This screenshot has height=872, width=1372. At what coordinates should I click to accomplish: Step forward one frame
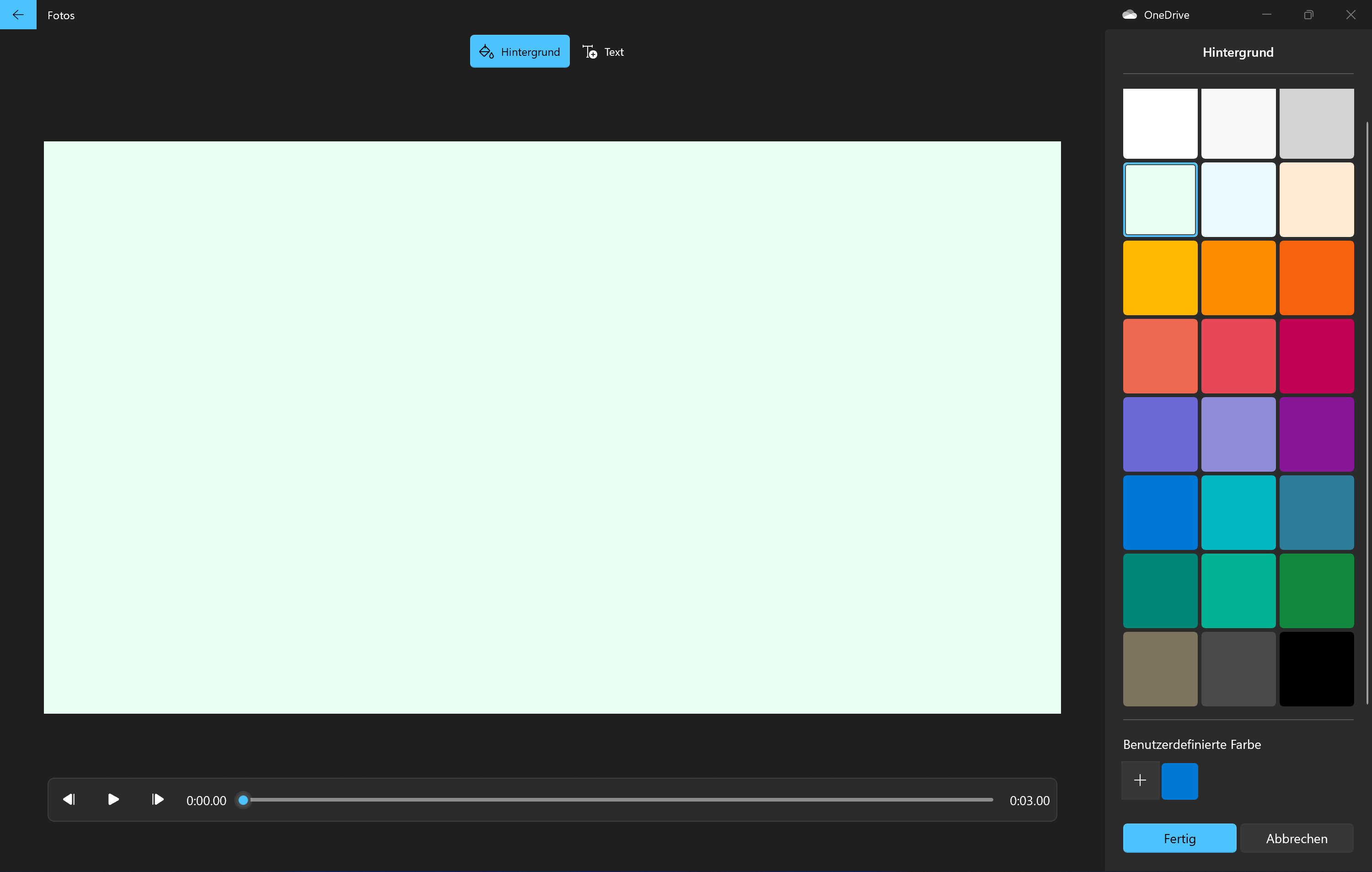(158, 800)
